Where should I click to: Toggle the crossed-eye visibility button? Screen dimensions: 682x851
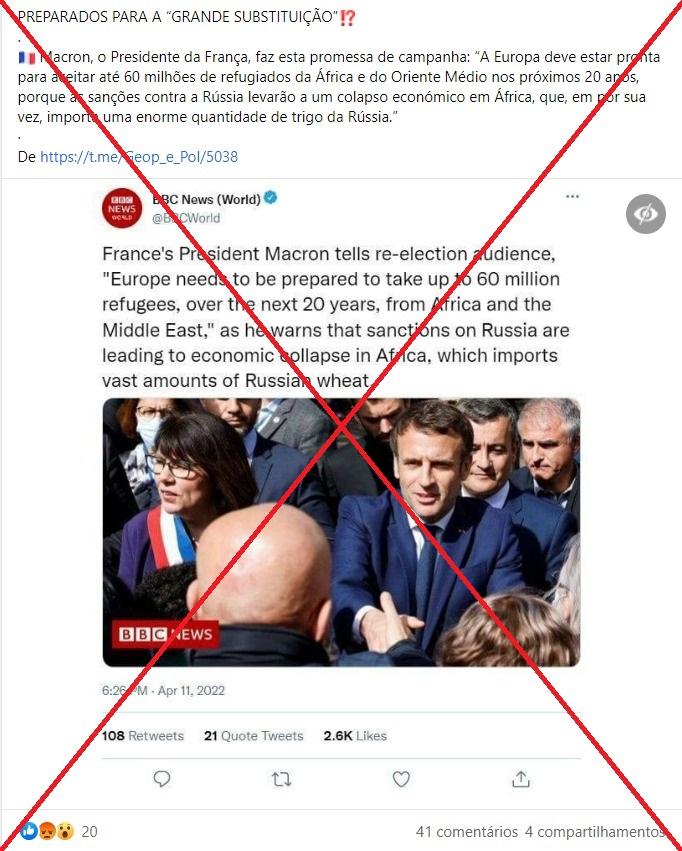click(646, 214)
